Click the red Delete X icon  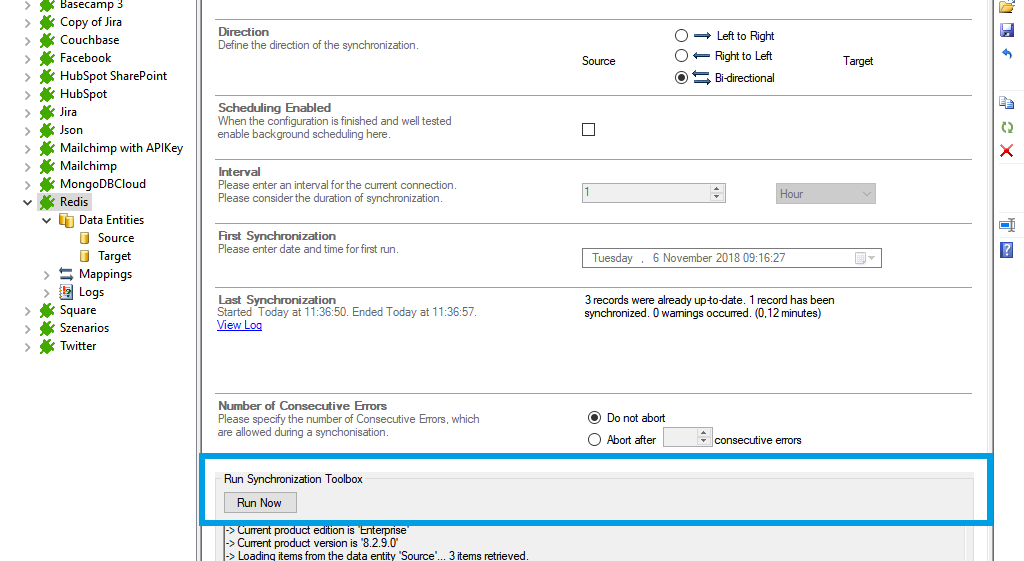[1007, 151]
